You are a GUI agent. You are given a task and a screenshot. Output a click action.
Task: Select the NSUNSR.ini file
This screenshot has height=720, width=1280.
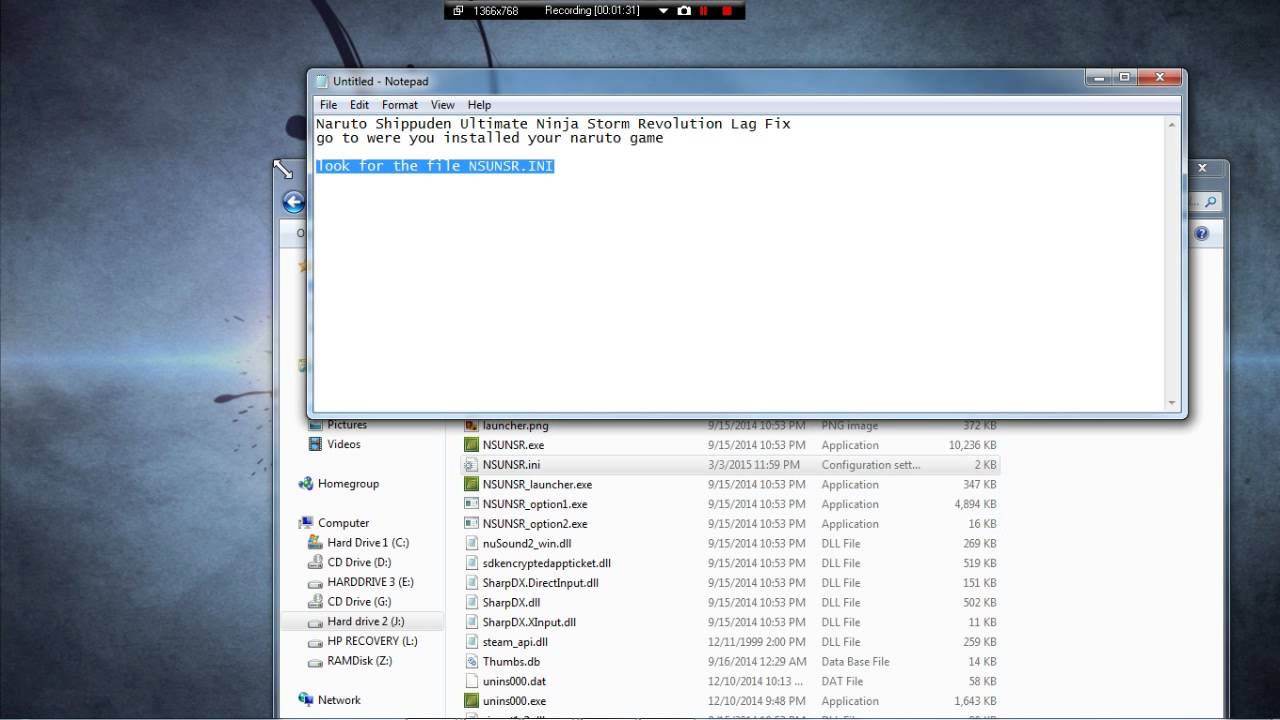[730, 465]
